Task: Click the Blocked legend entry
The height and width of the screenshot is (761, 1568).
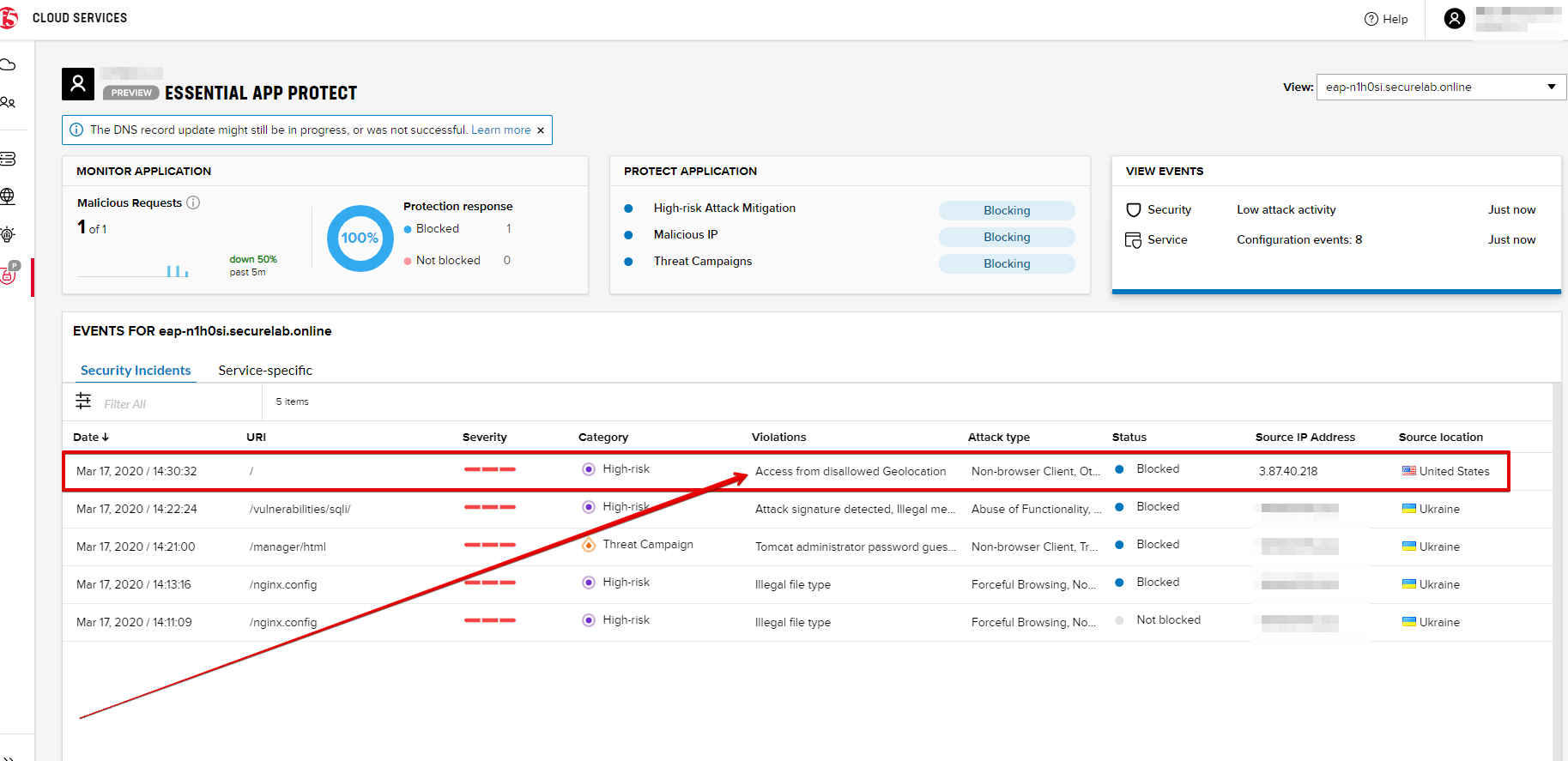Action: point(438,228)
